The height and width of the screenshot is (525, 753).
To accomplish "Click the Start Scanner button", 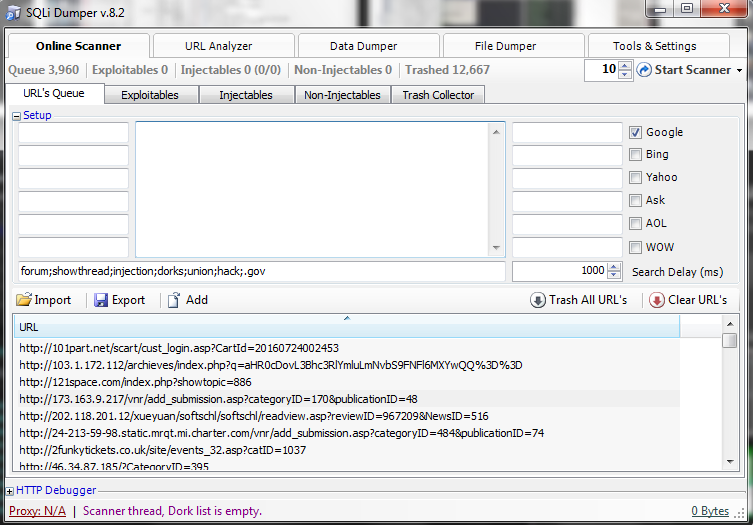I will tap(690, 70).
